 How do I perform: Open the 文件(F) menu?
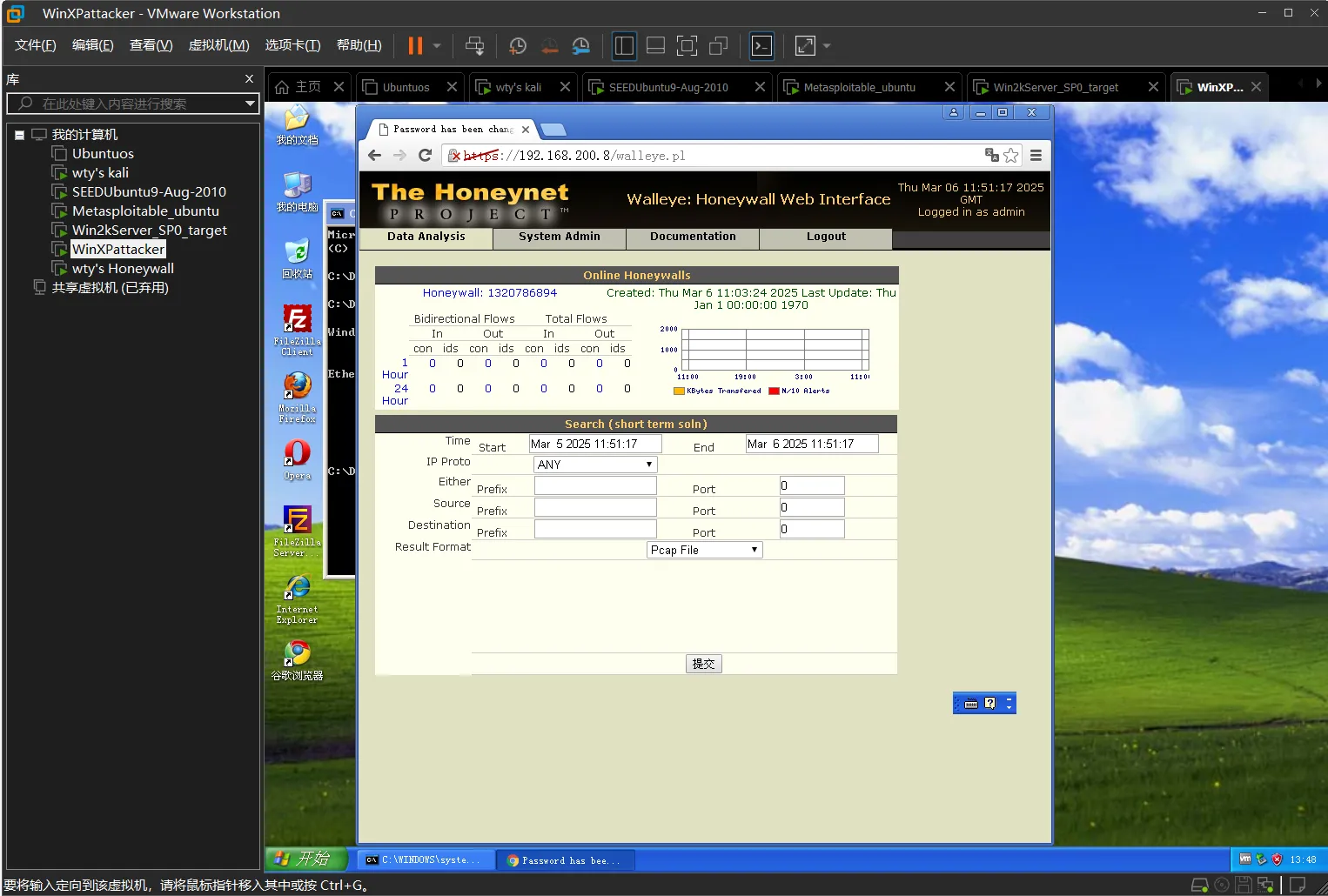coord(35,45)
